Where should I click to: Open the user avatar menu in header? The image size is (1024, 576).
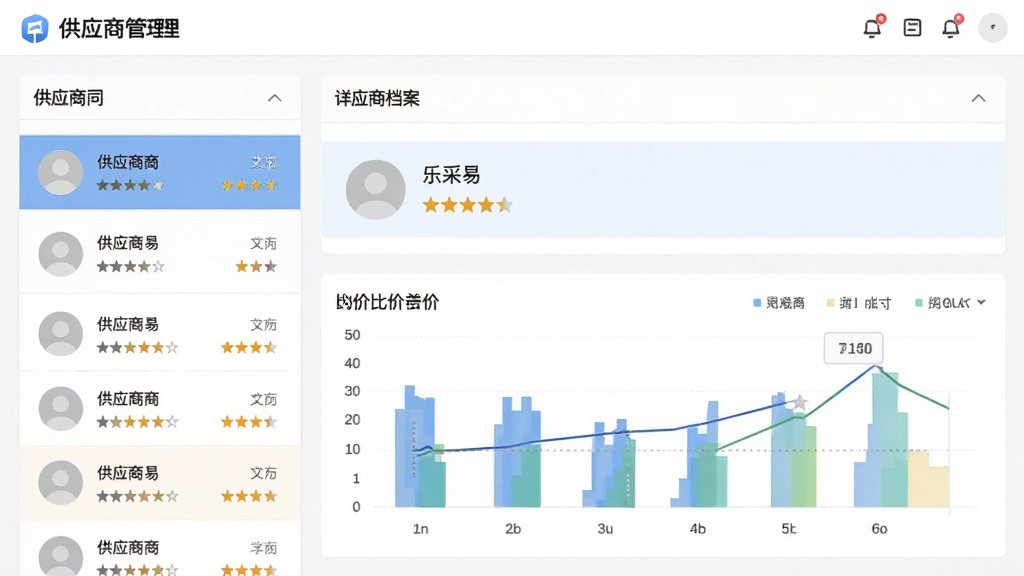click(x=993, y=28)
